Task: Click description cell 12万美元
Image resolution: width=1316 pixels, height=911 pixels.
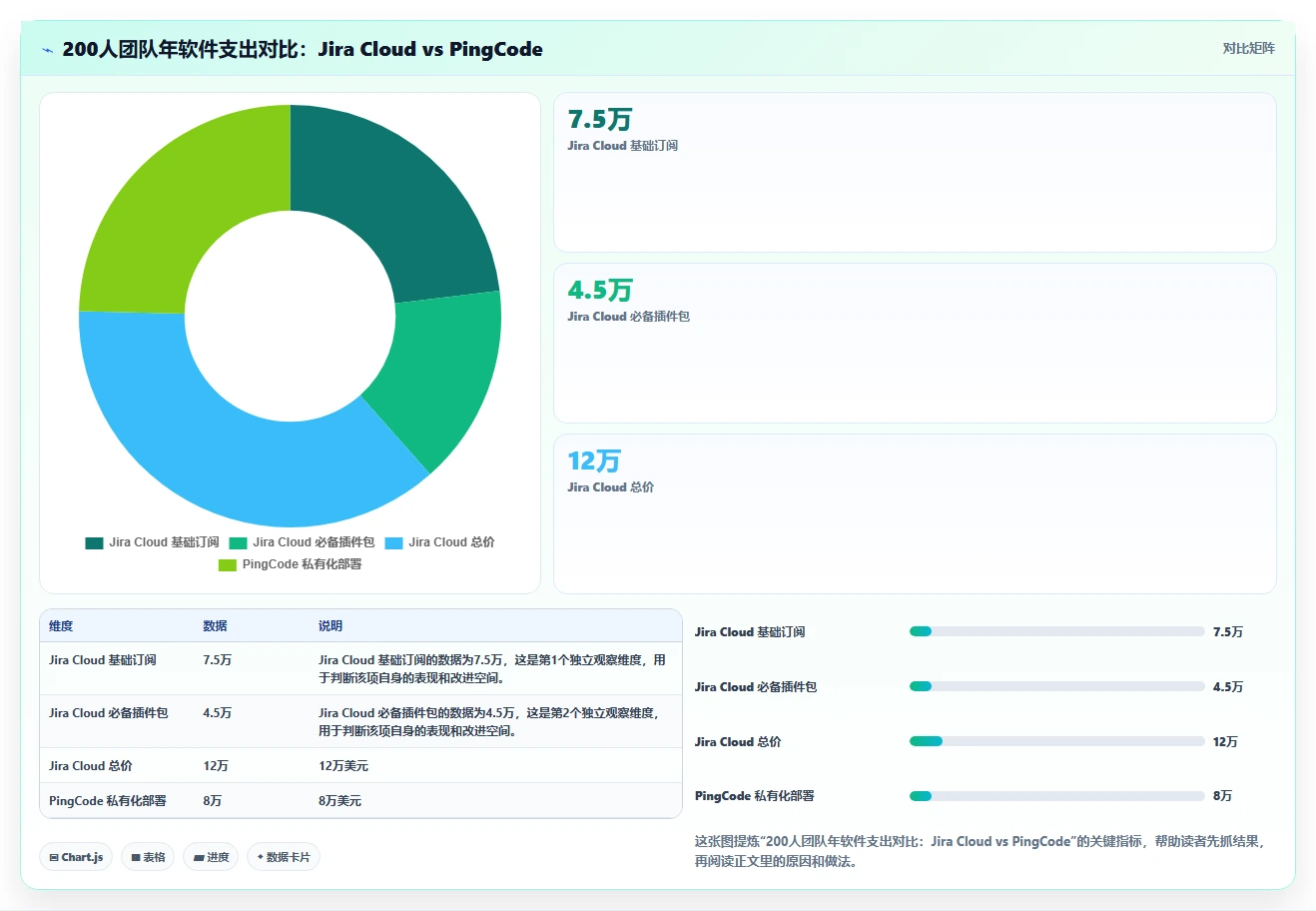Action: click(x=343, y=766)
